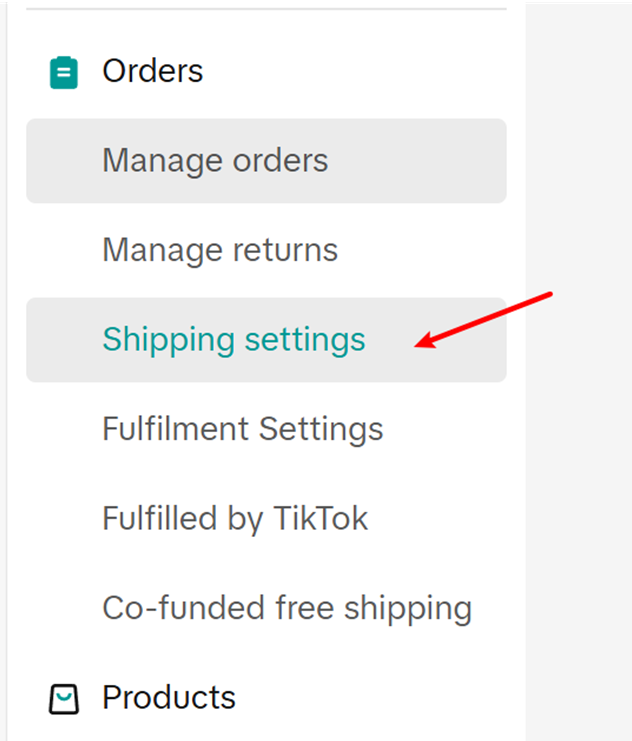Expand the Products section
The height and width of the screenshot is (741, 632).
coord(168,698)
